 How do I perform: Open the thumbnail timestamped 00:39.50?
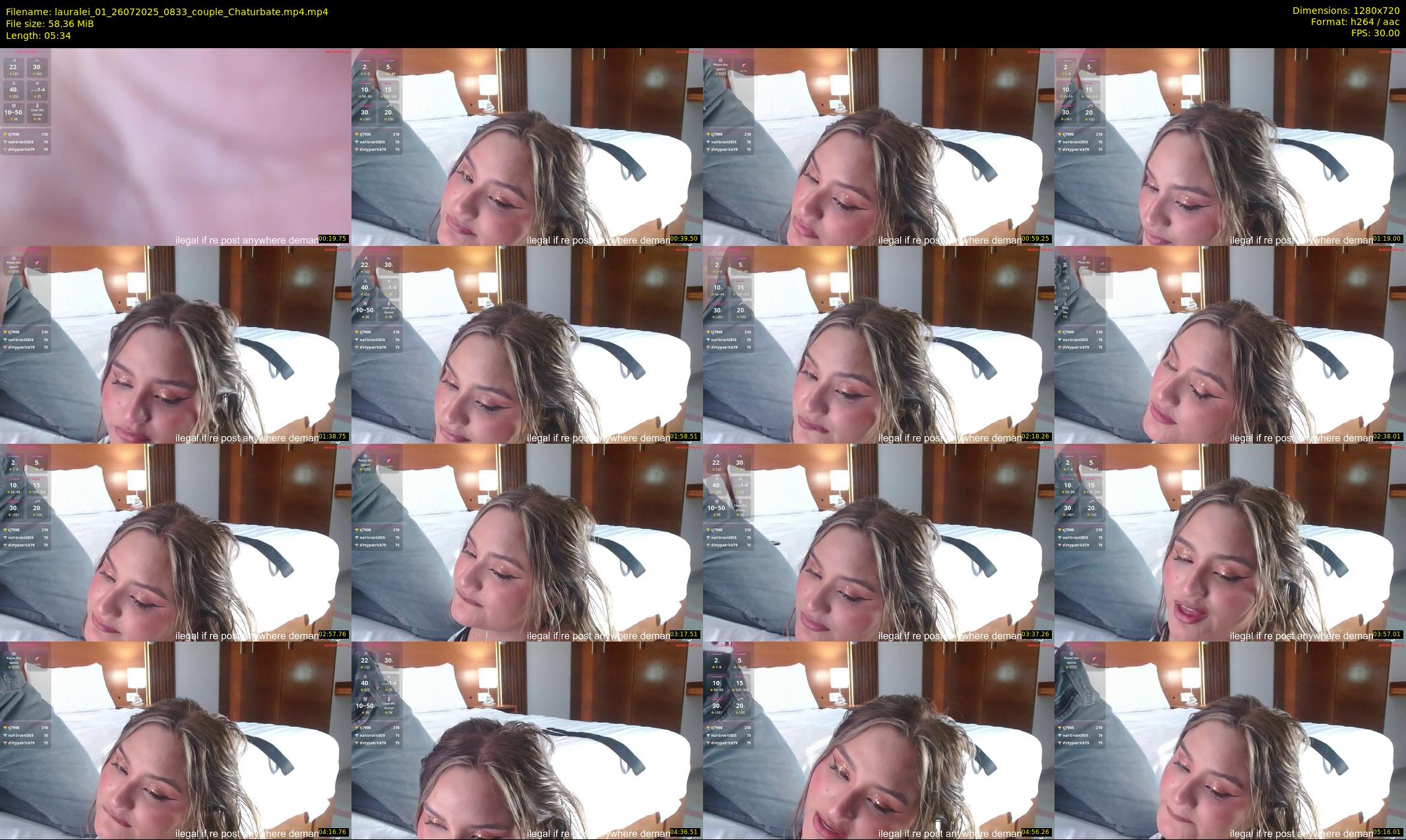tap(526, 146)
